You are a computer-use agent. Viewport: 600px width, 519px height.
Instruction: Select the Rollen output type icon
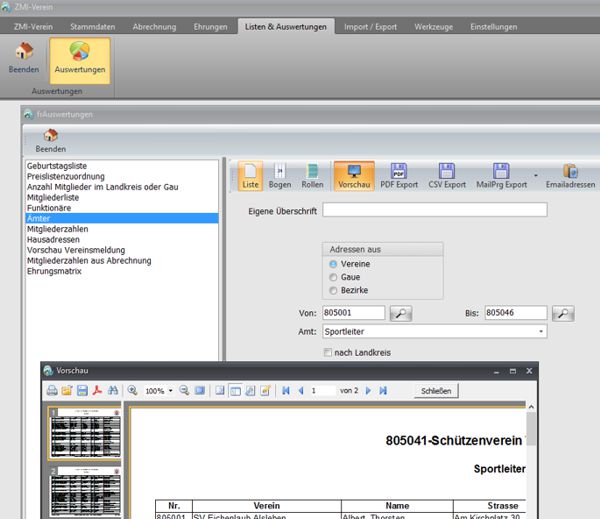(x=312, y=176)
